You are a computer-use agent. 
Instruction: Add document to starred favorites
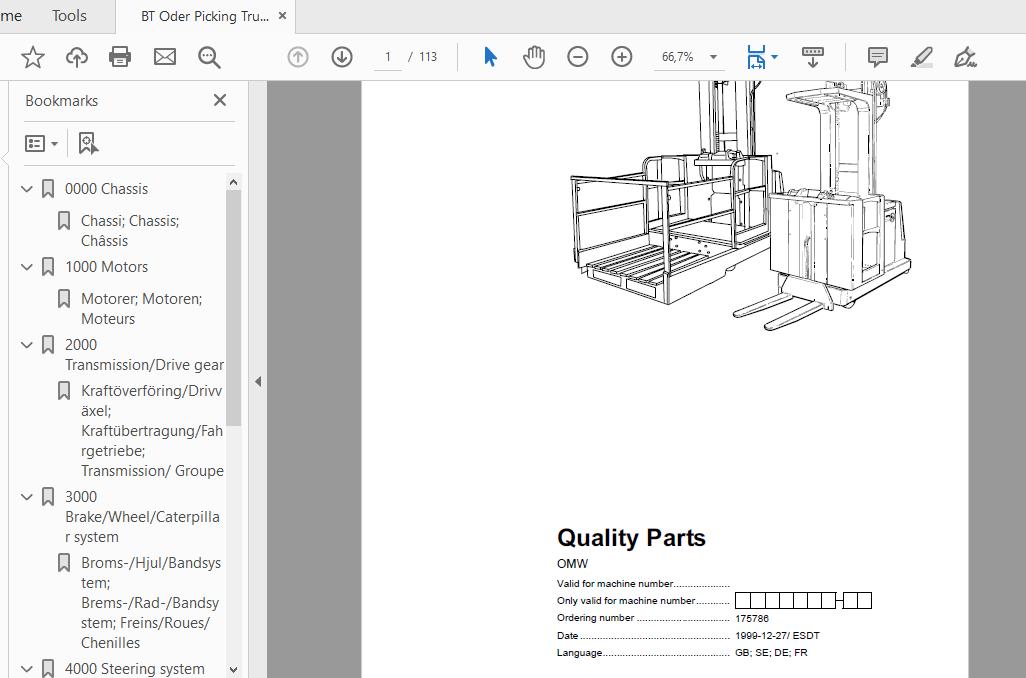(32, 57)
